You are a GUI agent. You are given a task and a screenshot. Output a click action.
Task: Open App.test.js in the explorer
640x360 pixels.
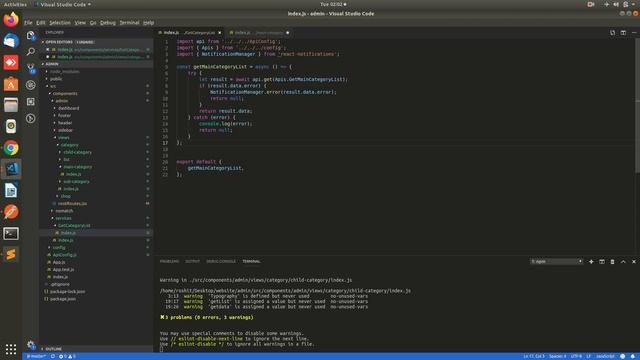[x=63, y=270]
